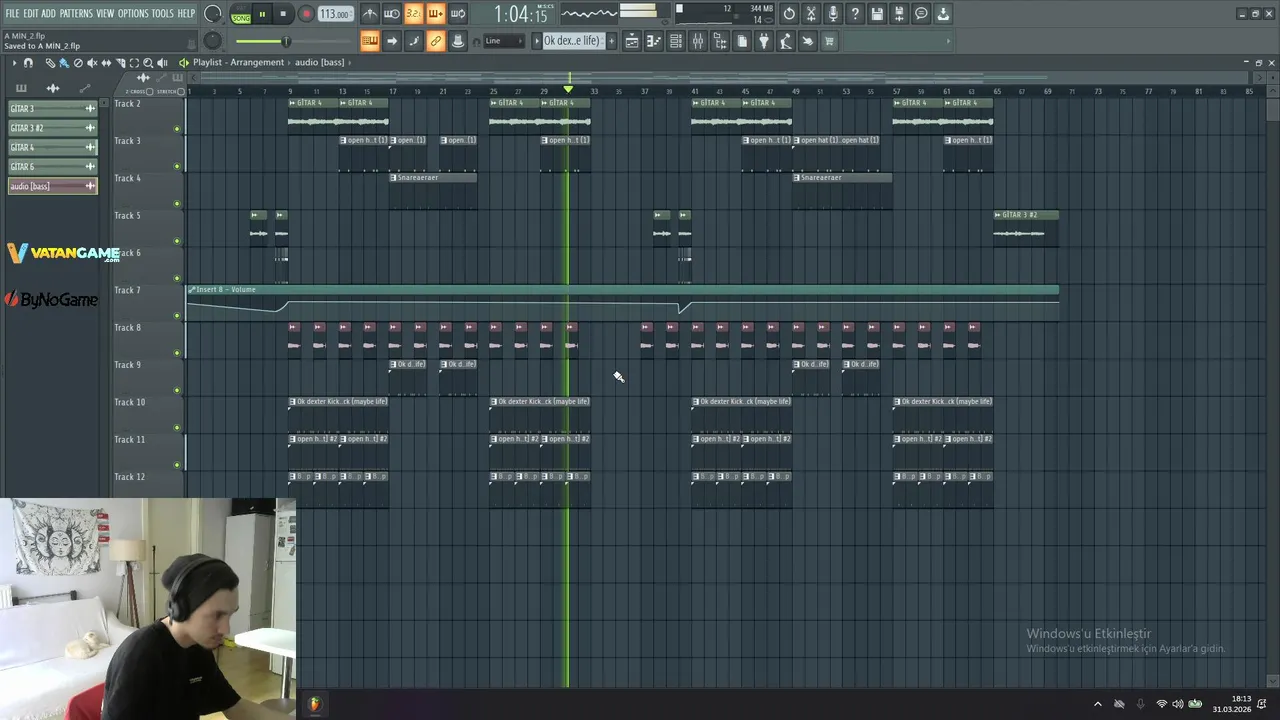
Task: Click the stop button in transport
Action: pyautogui.click(x=283, y=14)
